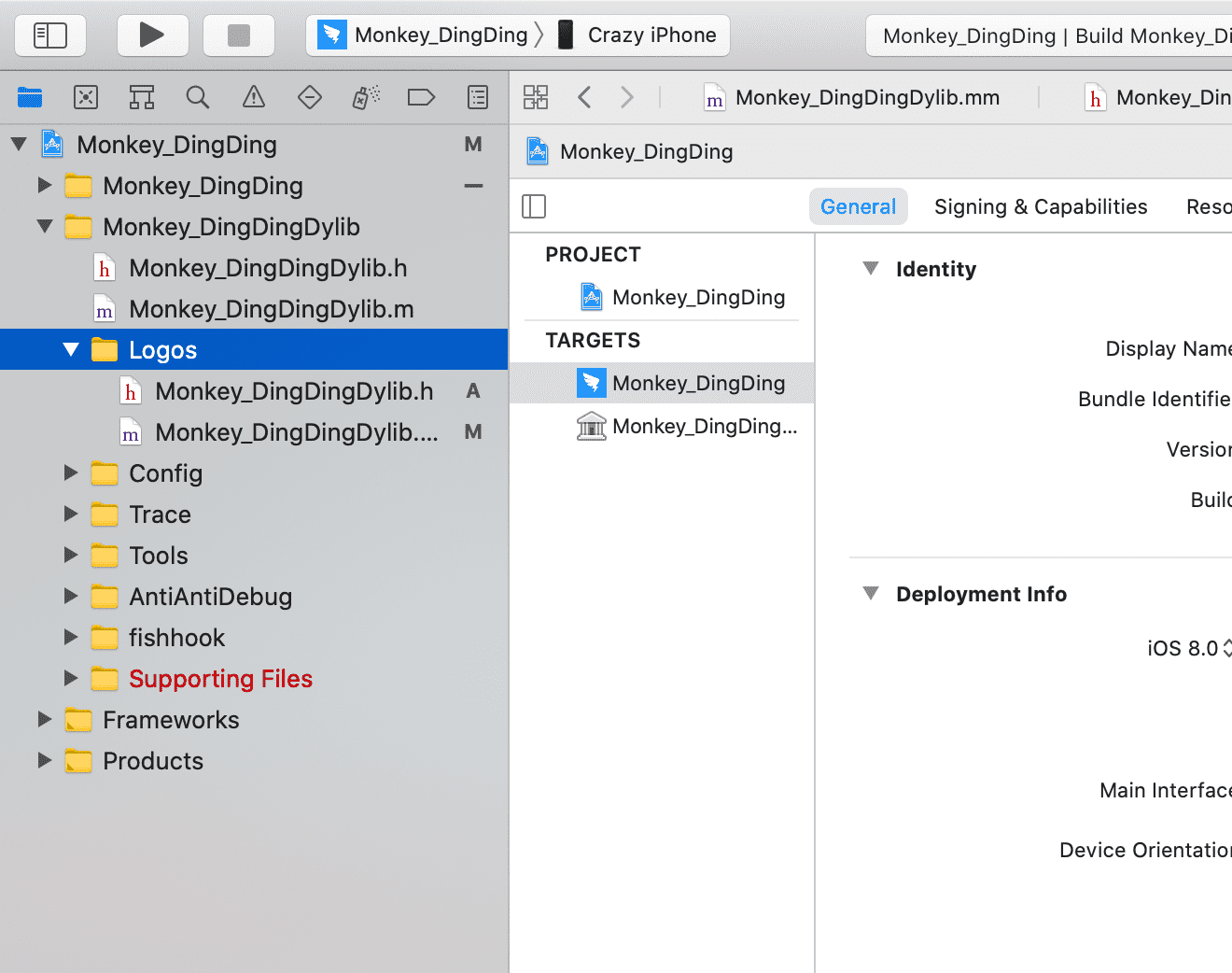1232x973 pixels.
Task: Select the Monkey_DingDingDylib folder row
Action: (254, 227)
